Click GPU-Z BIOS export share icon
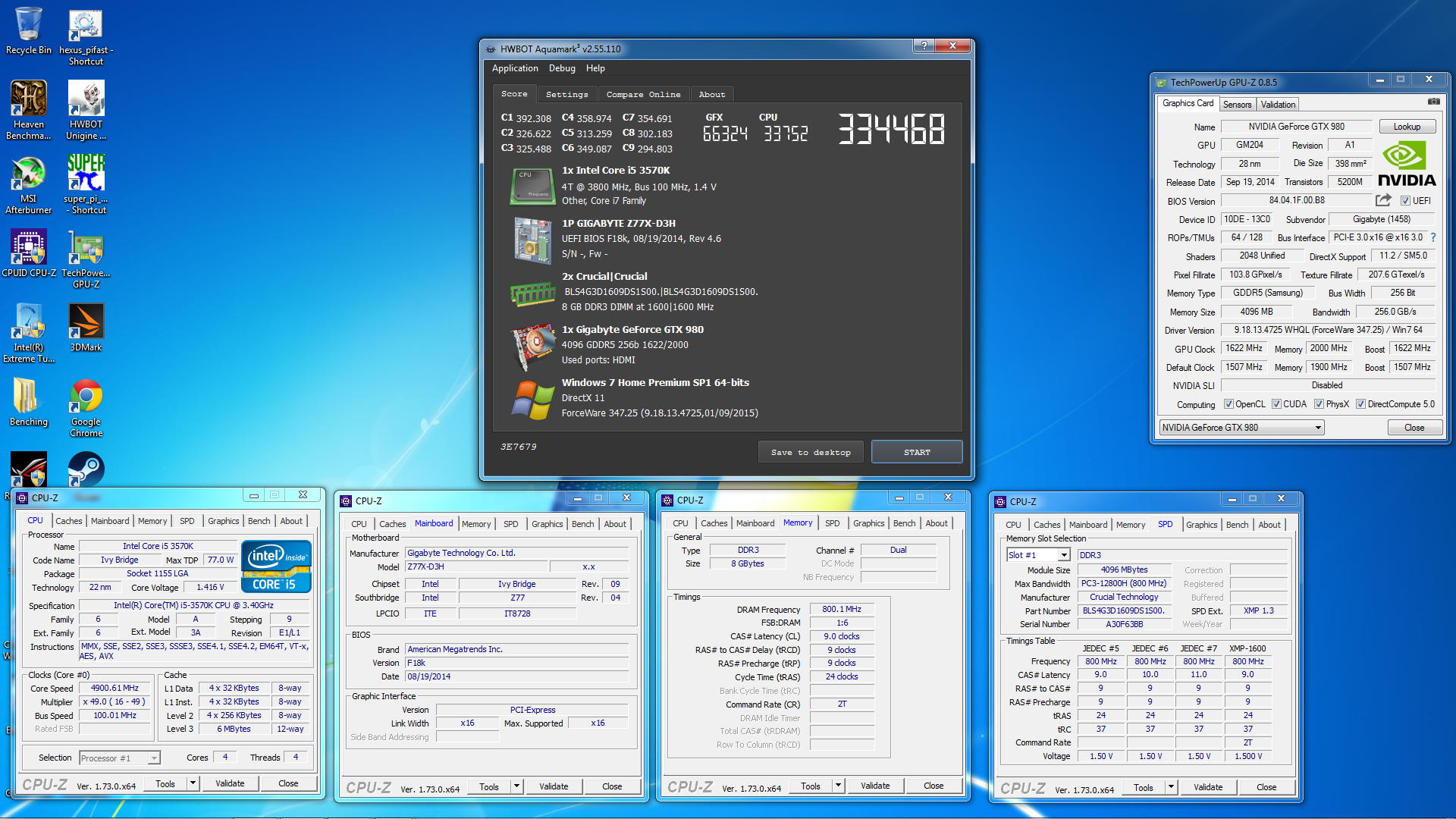This screenshot has height=819, width=1456. tap(1383, 200)
